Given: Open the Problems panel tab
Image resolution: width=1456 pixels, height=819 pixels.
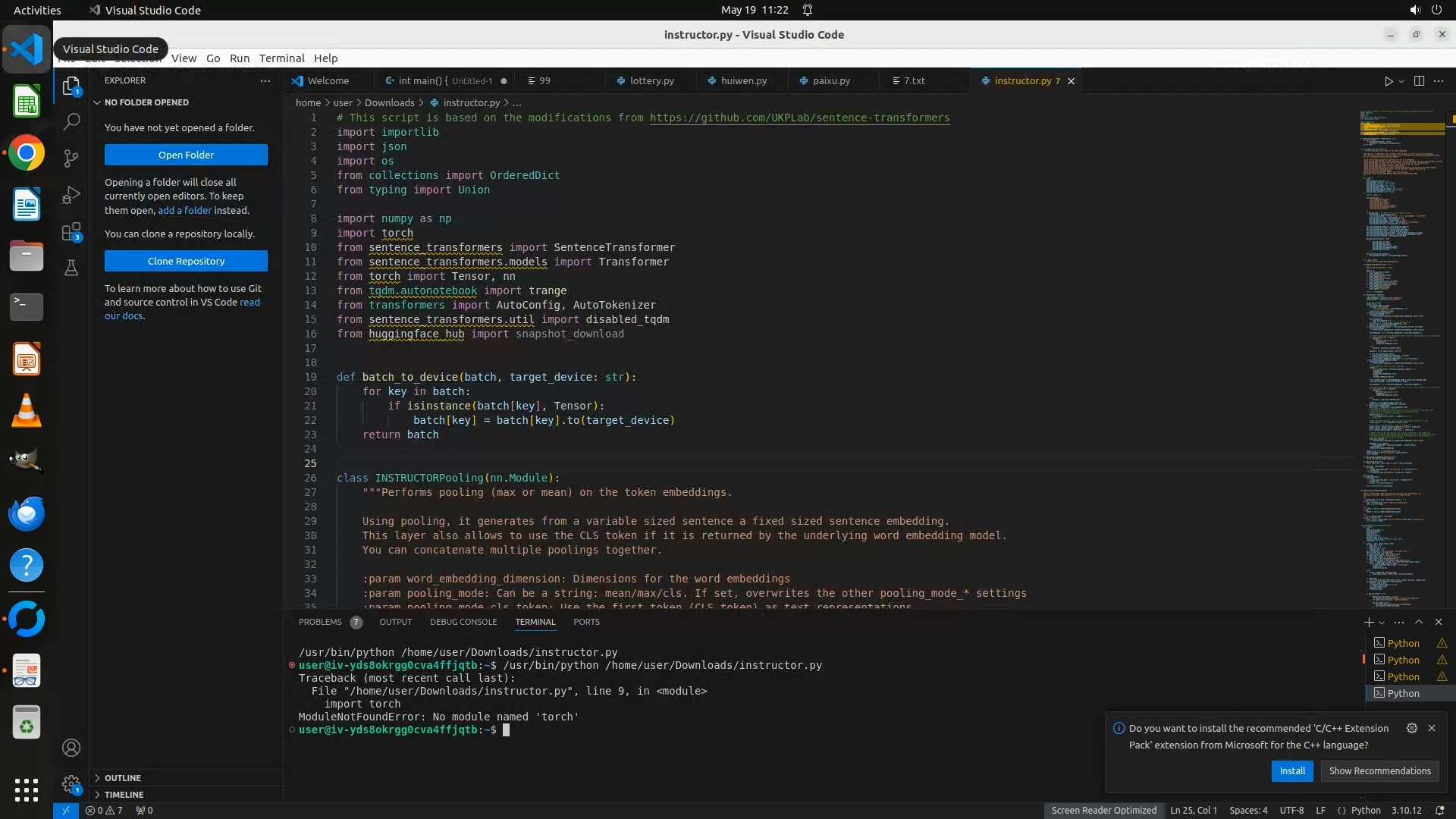Looking at the screenshot, I should coord(320,622).
